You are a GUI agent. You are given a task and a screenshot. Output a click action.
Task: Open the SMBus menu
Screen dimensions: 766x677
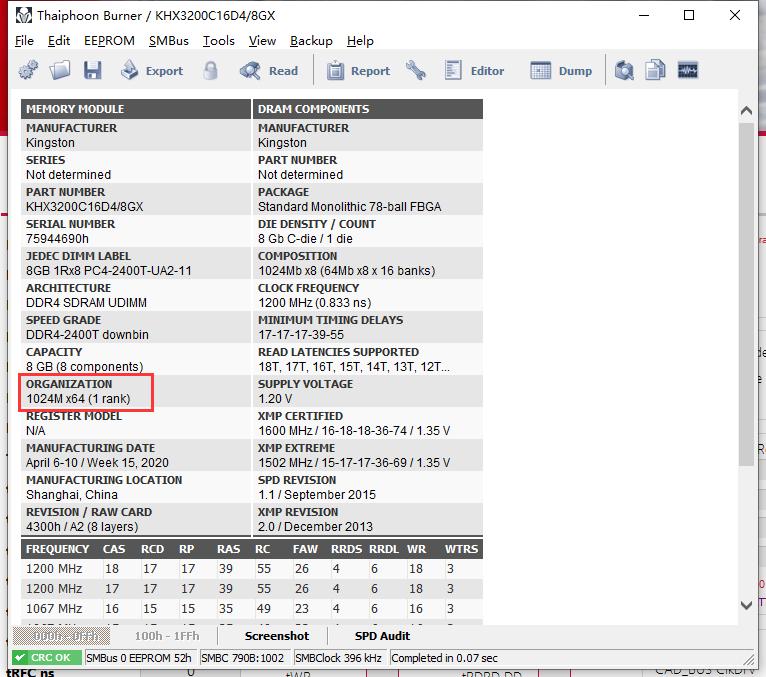coord(168,41)
